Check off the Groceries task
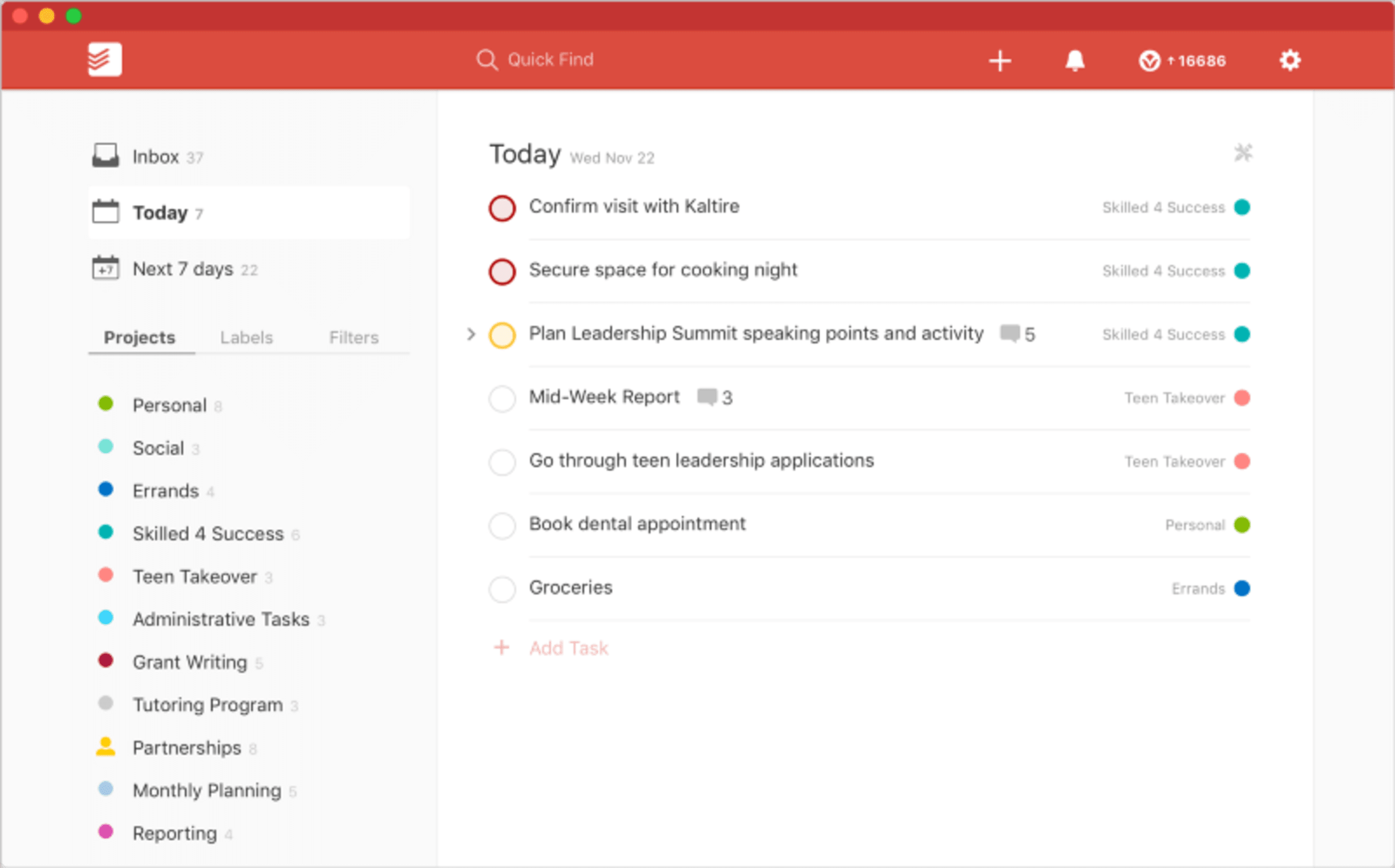The height and width of the screenshot is (868, 1395). pos(502,589)
